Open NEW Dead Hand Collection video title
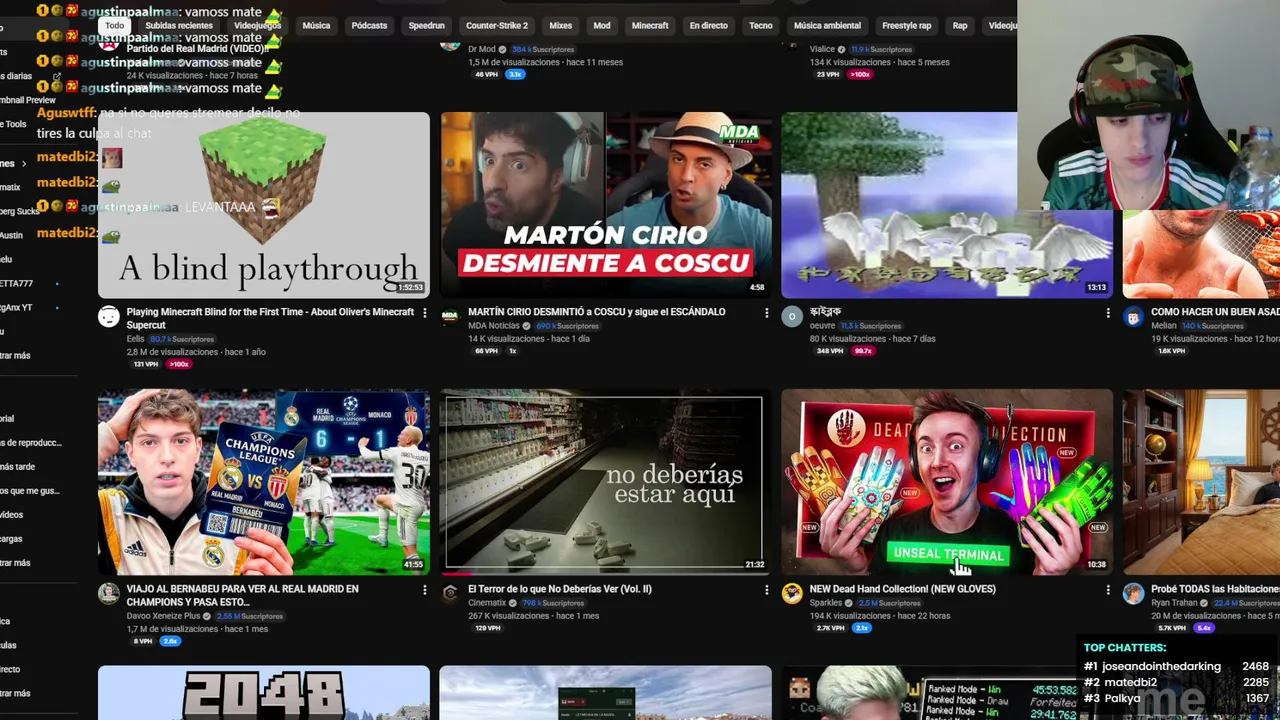The width and height of the screenshot is (1280, 720). tap(903, 589)
